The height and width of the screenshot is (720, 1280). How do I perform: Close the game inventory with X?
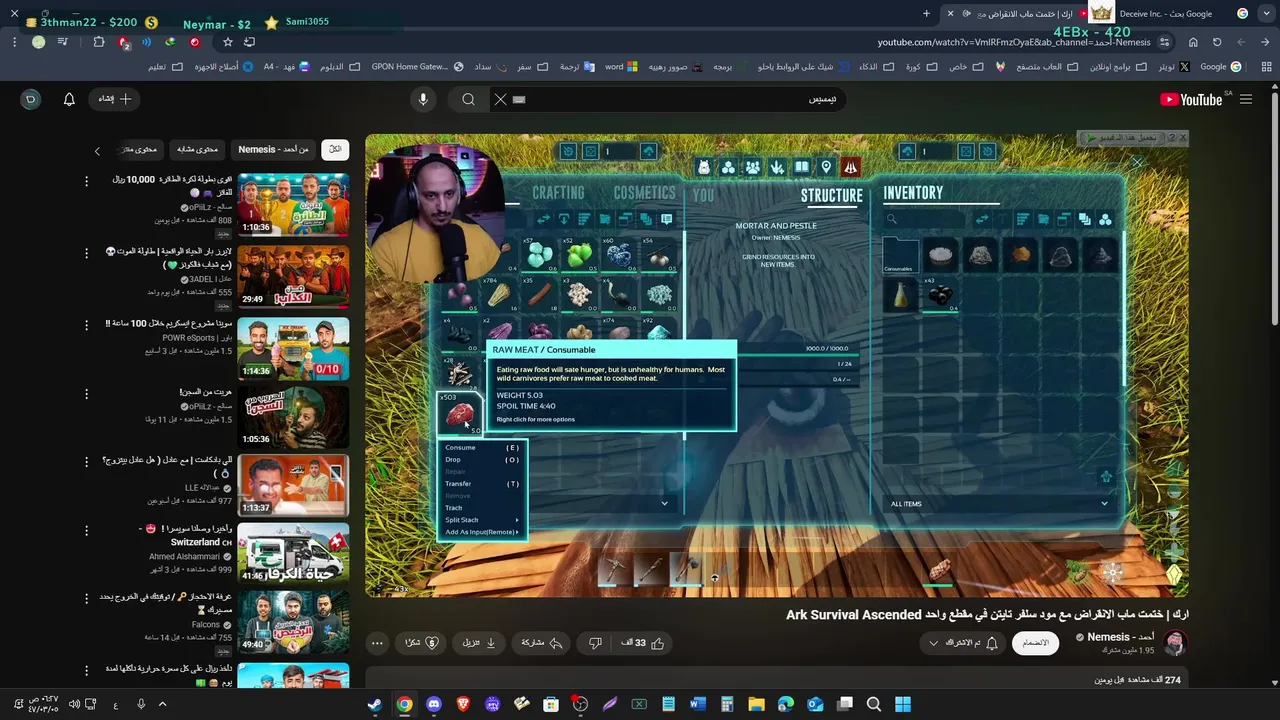[x=1137, y=162]
